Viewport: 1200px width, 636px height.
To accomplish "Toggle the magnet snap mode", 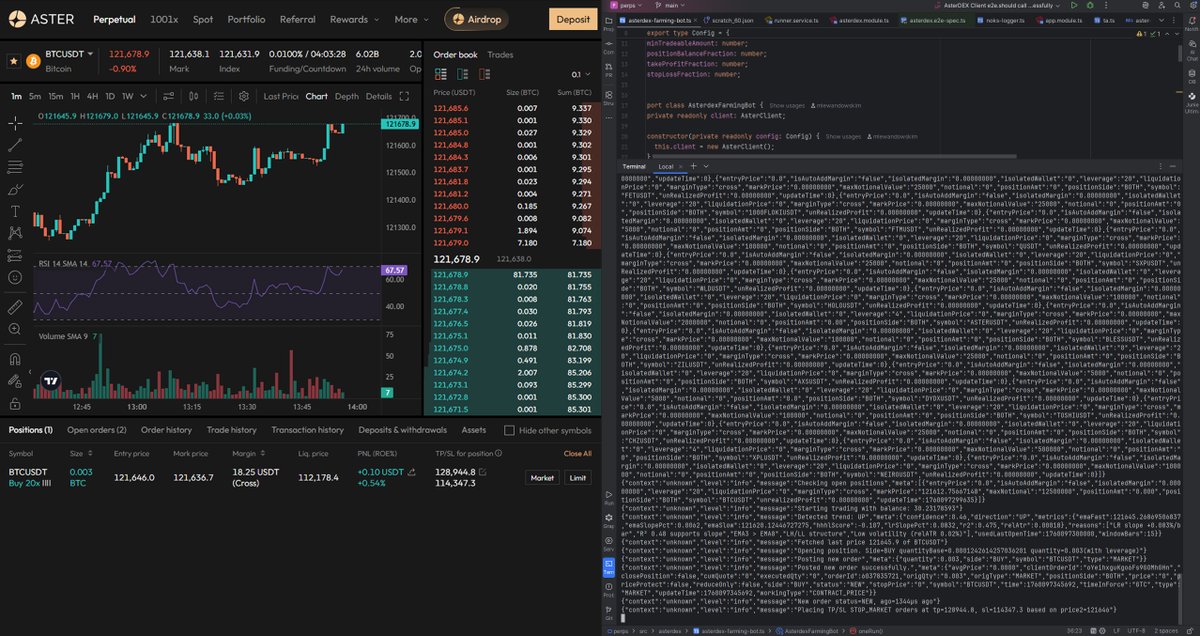I will pos(14,359).
